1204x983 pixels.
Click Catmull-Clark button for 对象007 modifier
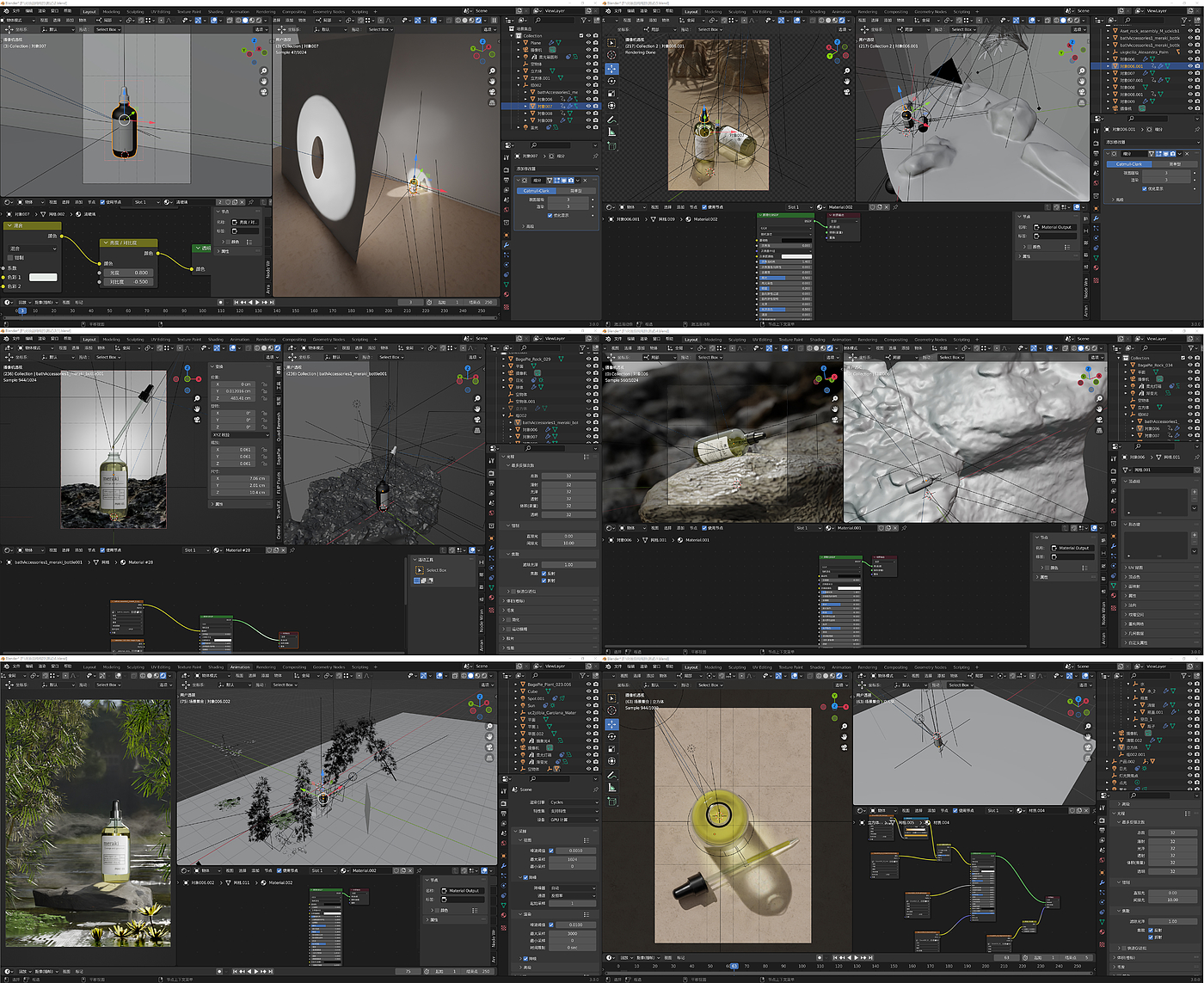click(537, 191)
